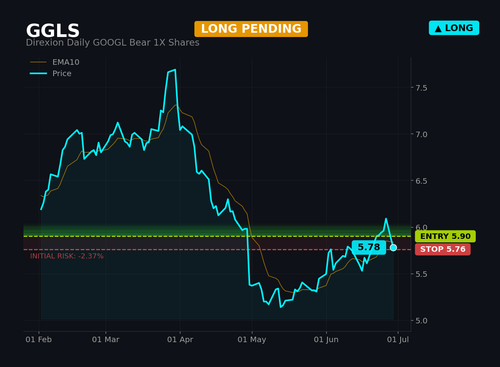This screenshot has height=367, width=500.
Task: Click the 01 May date tick
Action: tap(252, 339)
